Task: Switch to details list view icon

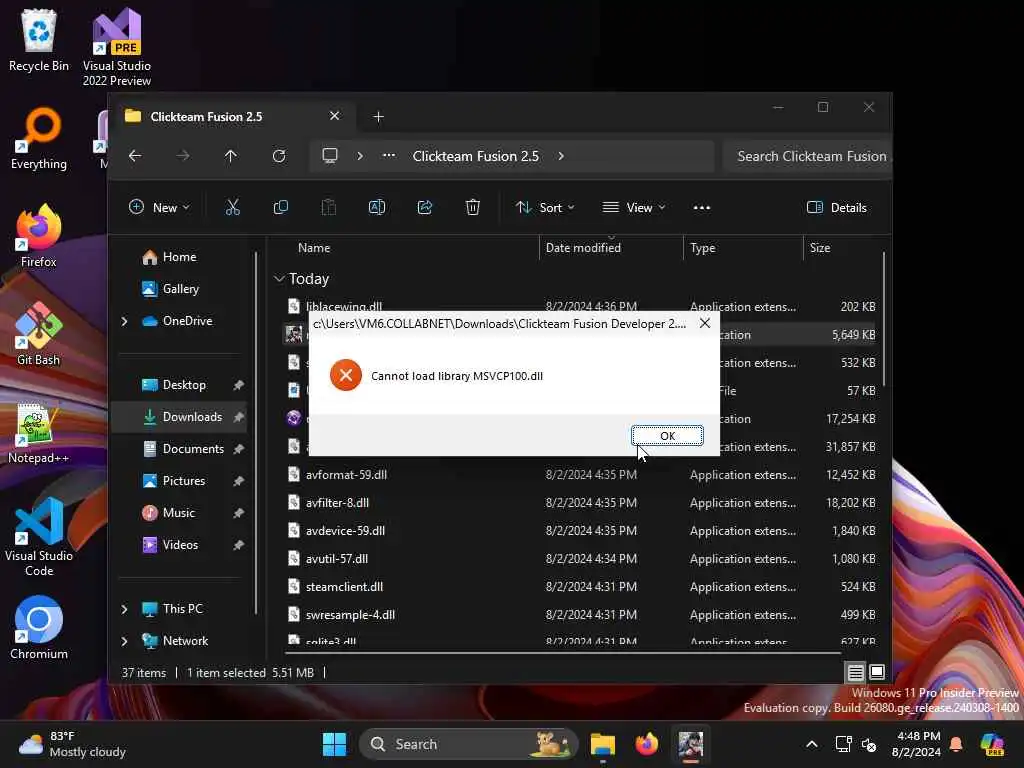Action: tap(856, 672)
